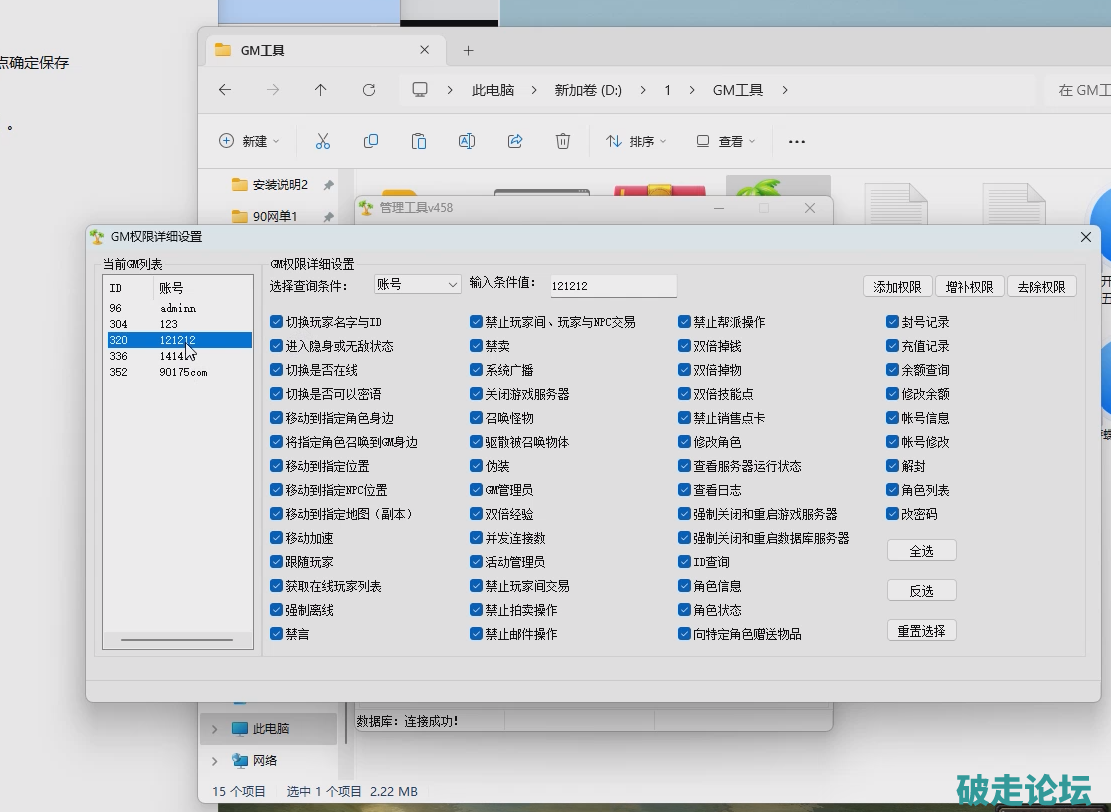This screenshot has width=1111, height=812.
Task: Click the Share icon in Explorer toolbar
Action: tap(515, 142)
